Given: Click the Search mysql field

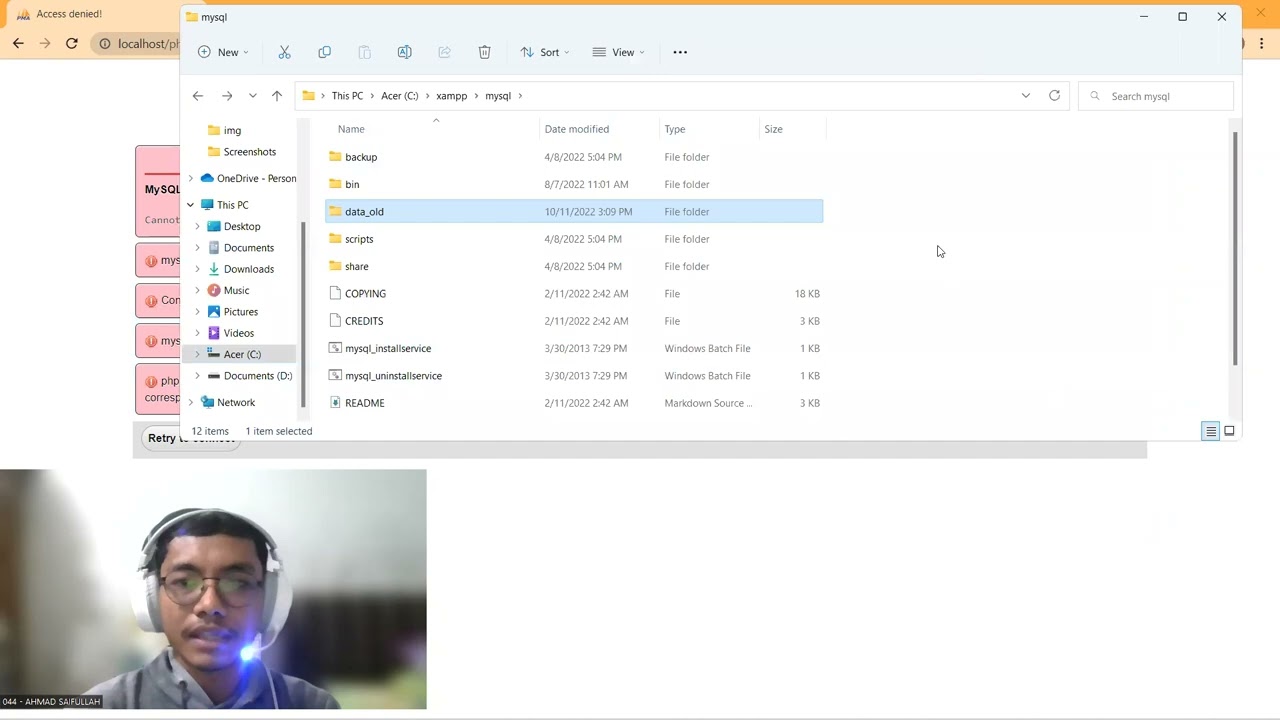Looking at the screenshot, I should point(1156,96).
